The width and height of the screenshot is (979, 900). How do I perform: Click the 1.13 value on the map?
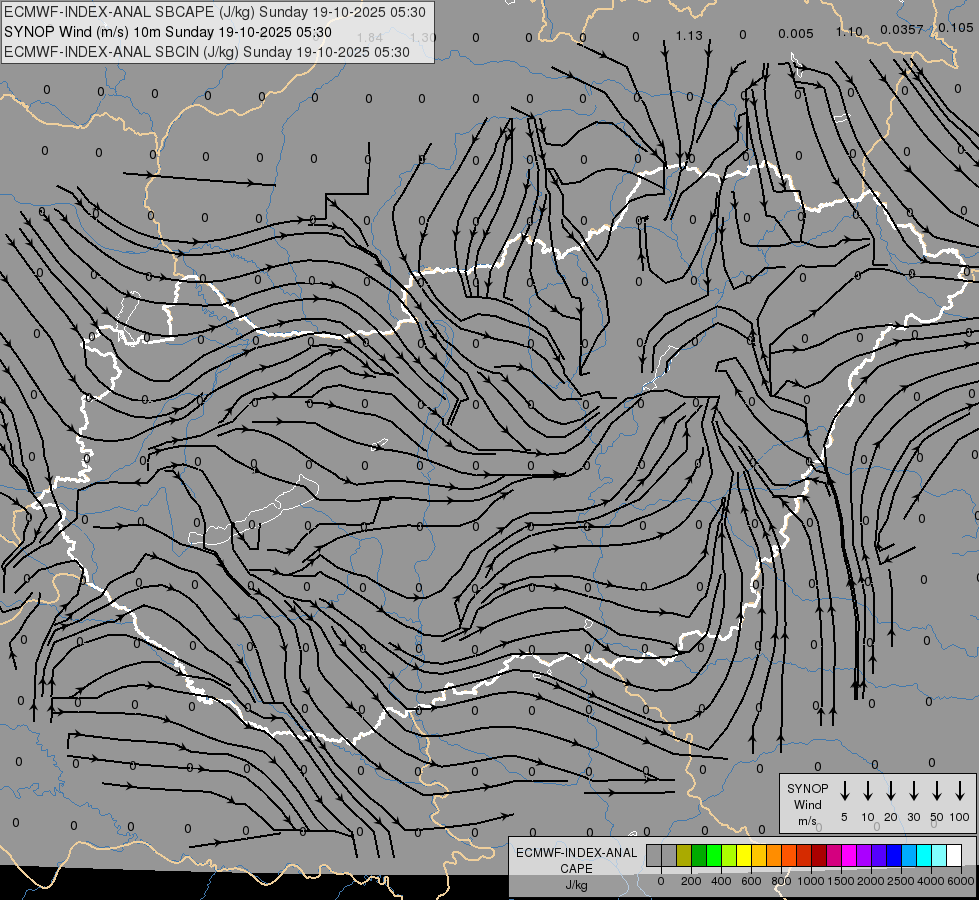689,36
